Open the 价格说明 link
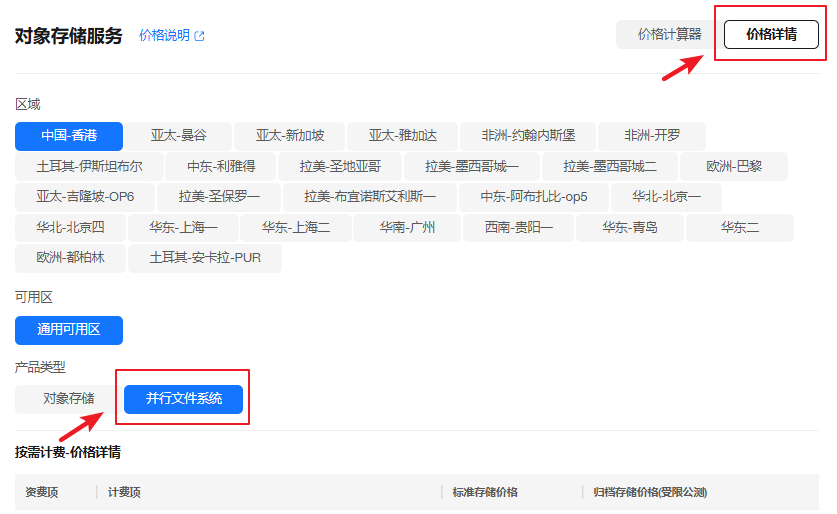Screen dimensions: 837x514 click(x=164, y=35)
